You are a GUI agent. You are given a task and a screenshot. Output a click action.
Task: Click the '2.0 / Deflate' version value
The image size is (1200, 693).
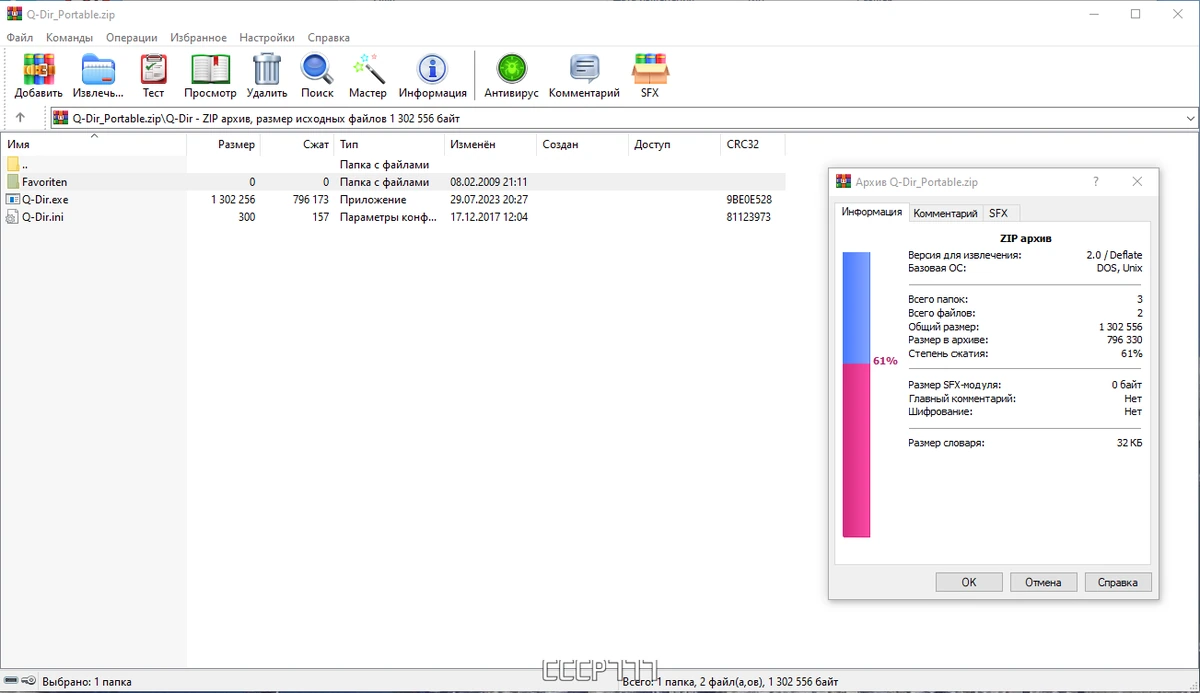[x=1114, y=255]
